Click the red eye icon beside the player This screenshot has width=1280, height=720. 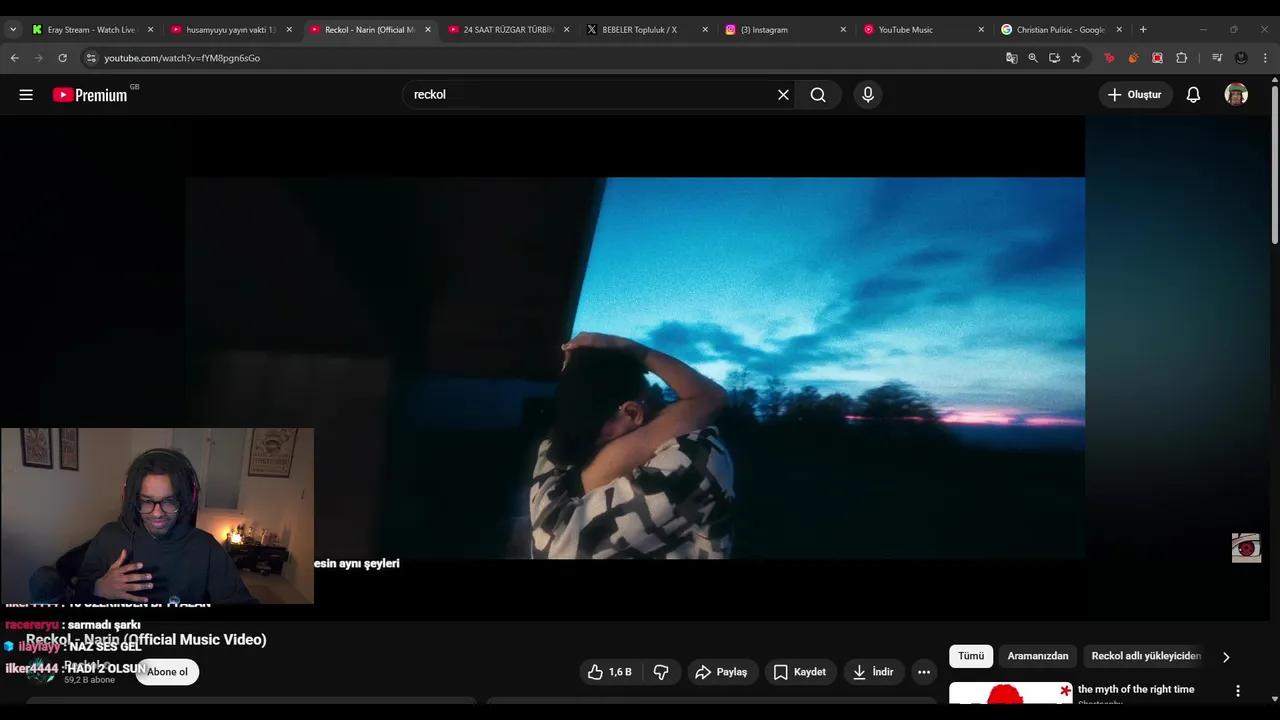(1246, 548)
